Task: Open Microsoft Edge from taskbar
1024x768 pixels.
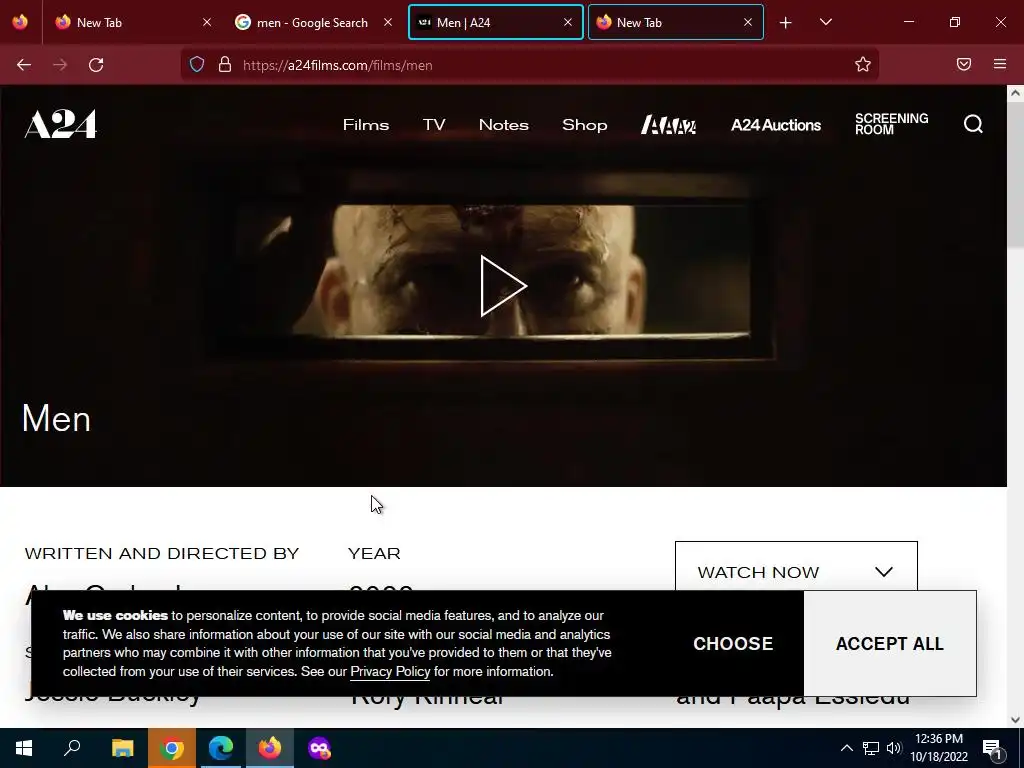Action: (x=221, y=748)
